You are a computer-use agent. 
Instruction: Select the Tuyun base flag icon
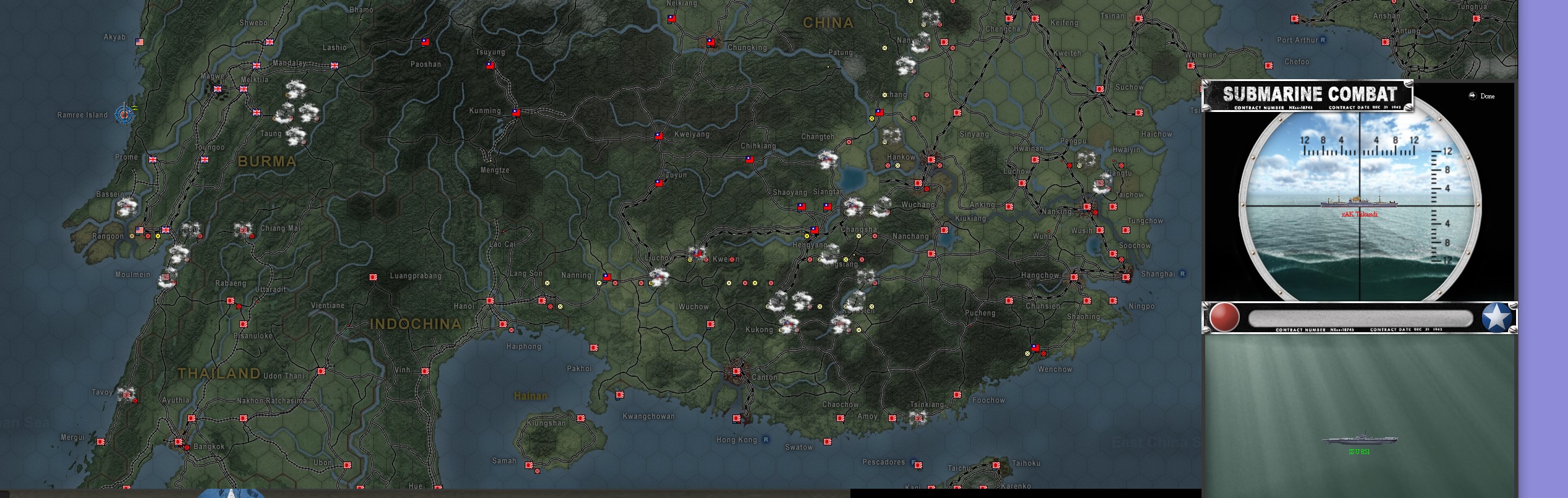pos(659,183)
